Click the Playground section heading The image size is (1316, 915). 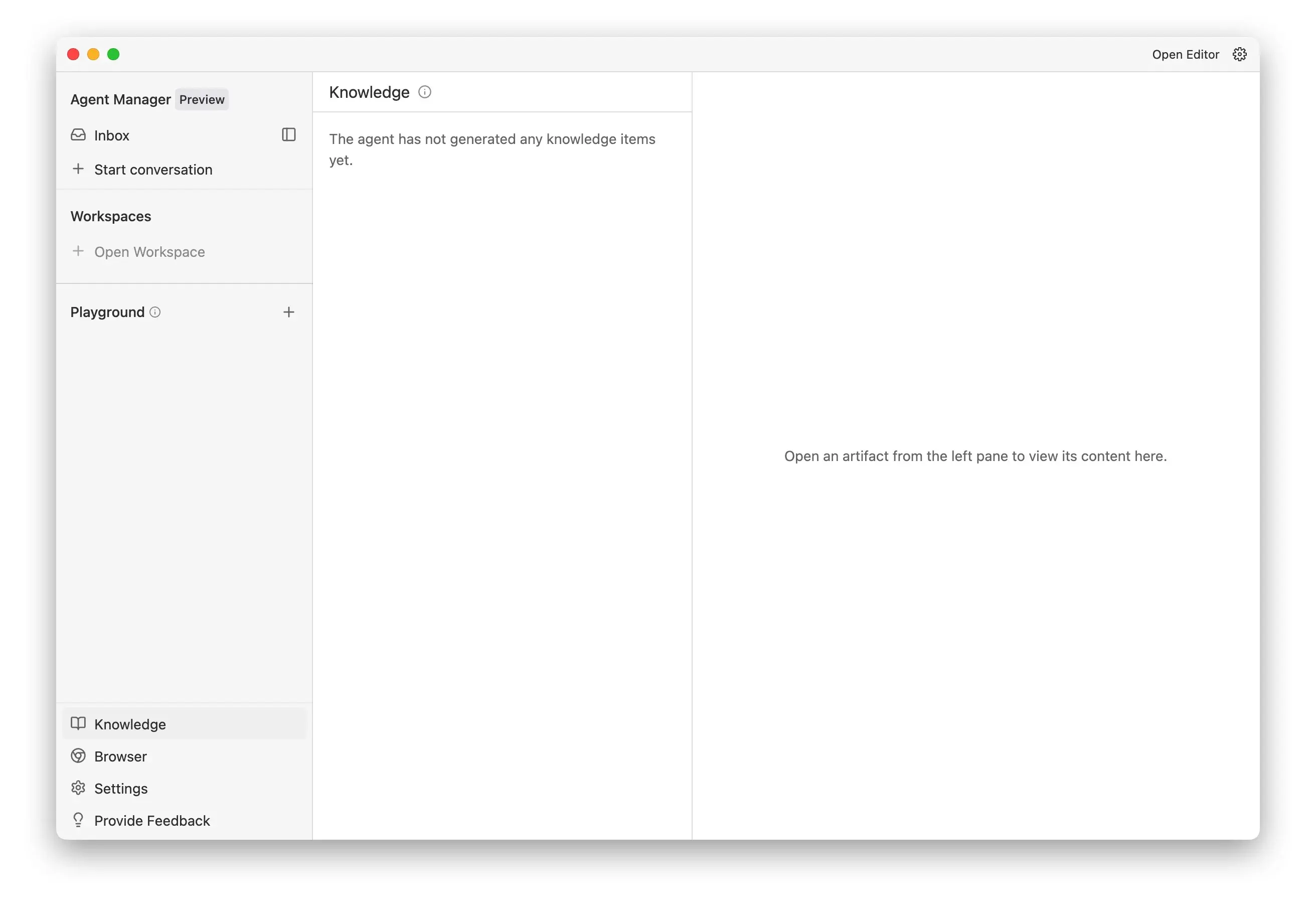point(107,313)
